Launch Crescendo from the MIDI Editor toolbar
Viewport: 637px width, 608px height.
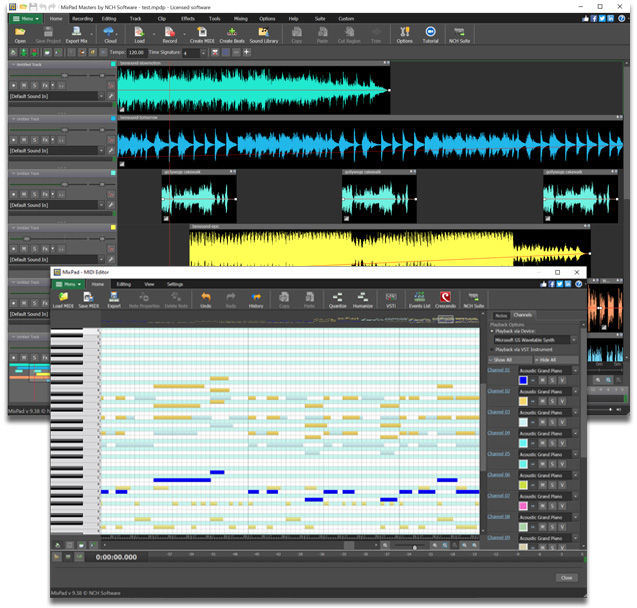tap(445, 300)
